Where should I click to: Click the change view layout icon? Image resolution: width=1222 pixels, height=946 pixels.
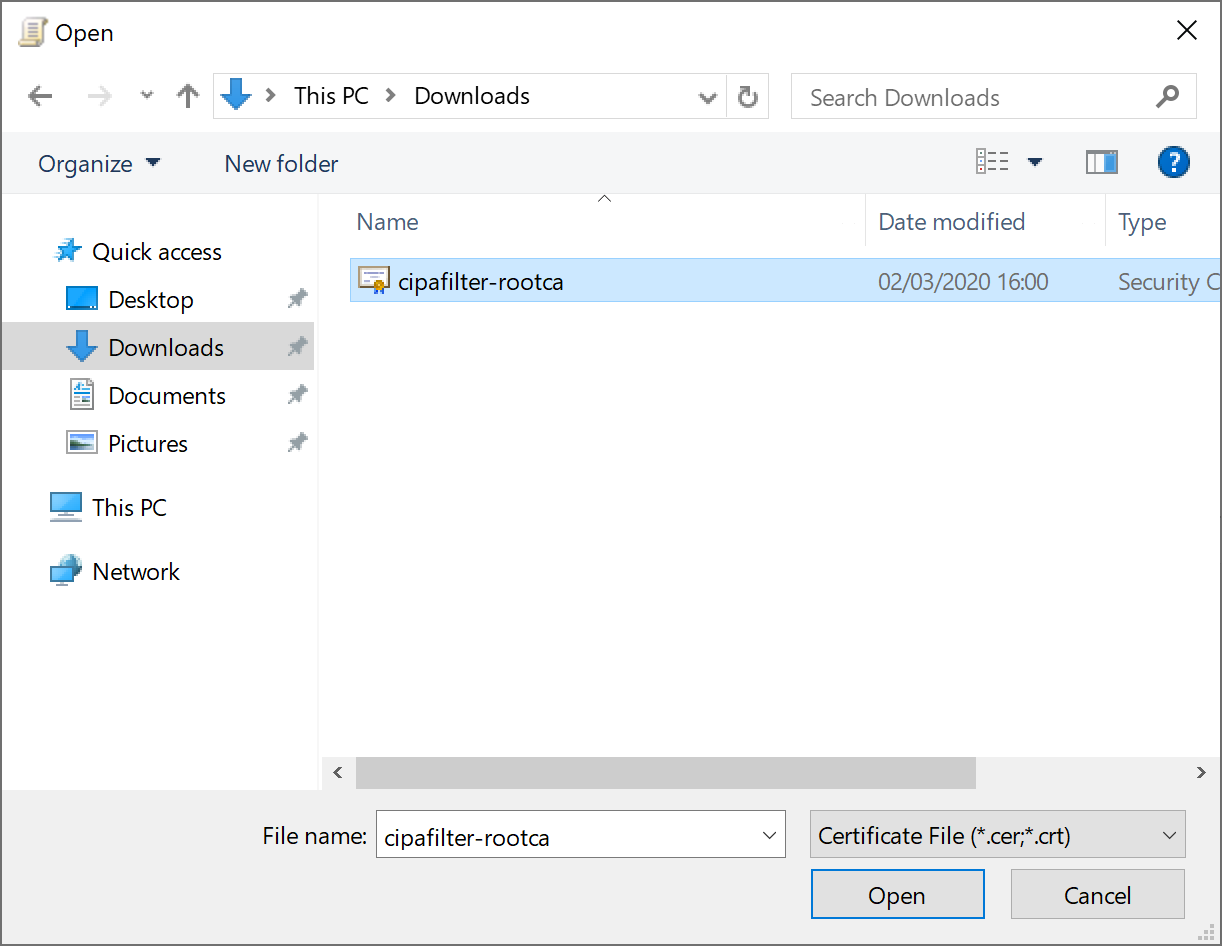click(x=993, y=162)
